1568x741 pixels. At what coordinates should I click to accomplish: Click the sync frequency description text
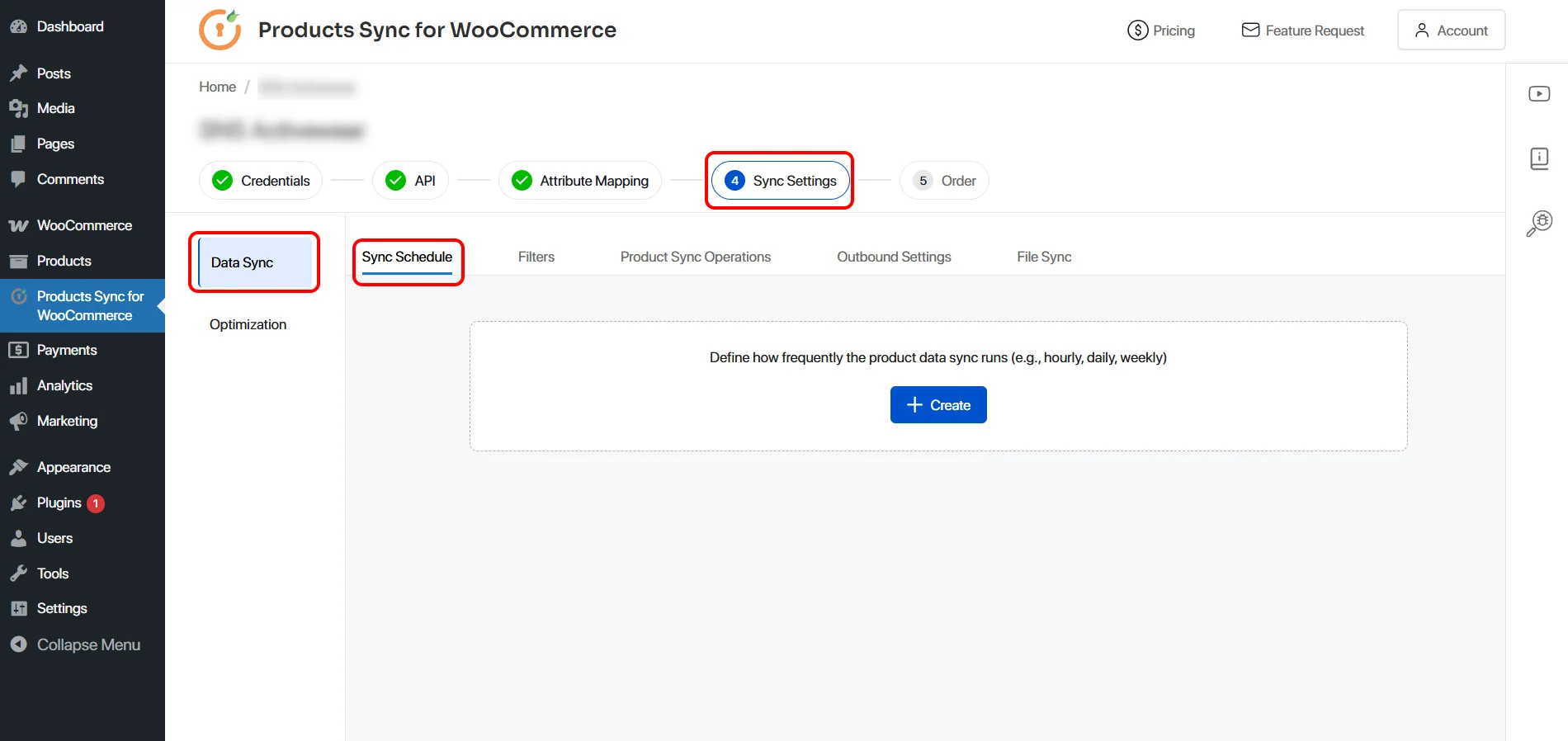tap(938, 357)
